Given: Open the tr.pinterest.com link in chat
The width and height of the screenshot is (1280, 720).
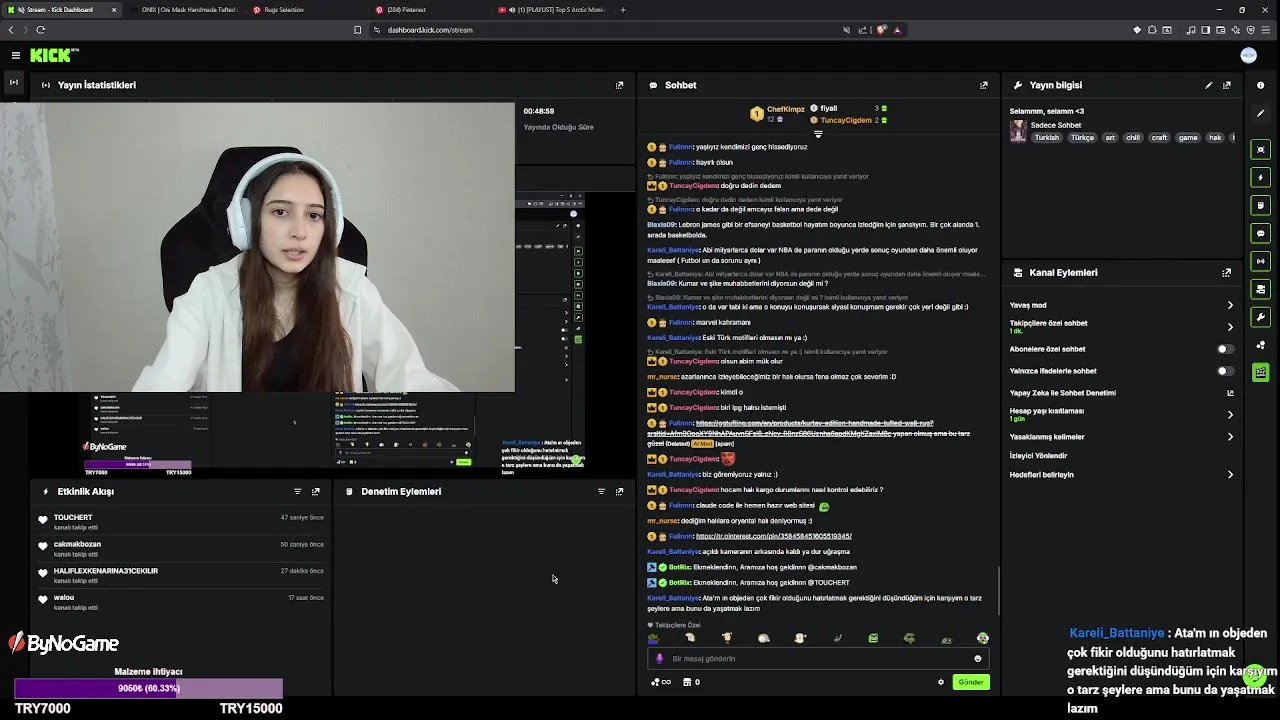Looking at the screenshot, I should (x=774, y=536).
